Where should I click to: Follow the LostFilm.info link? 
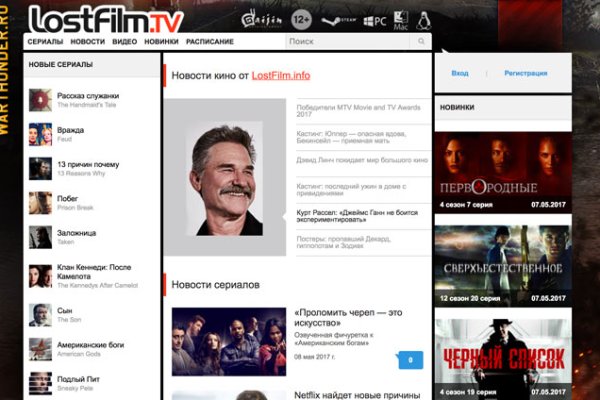click(x=280, y=75)
